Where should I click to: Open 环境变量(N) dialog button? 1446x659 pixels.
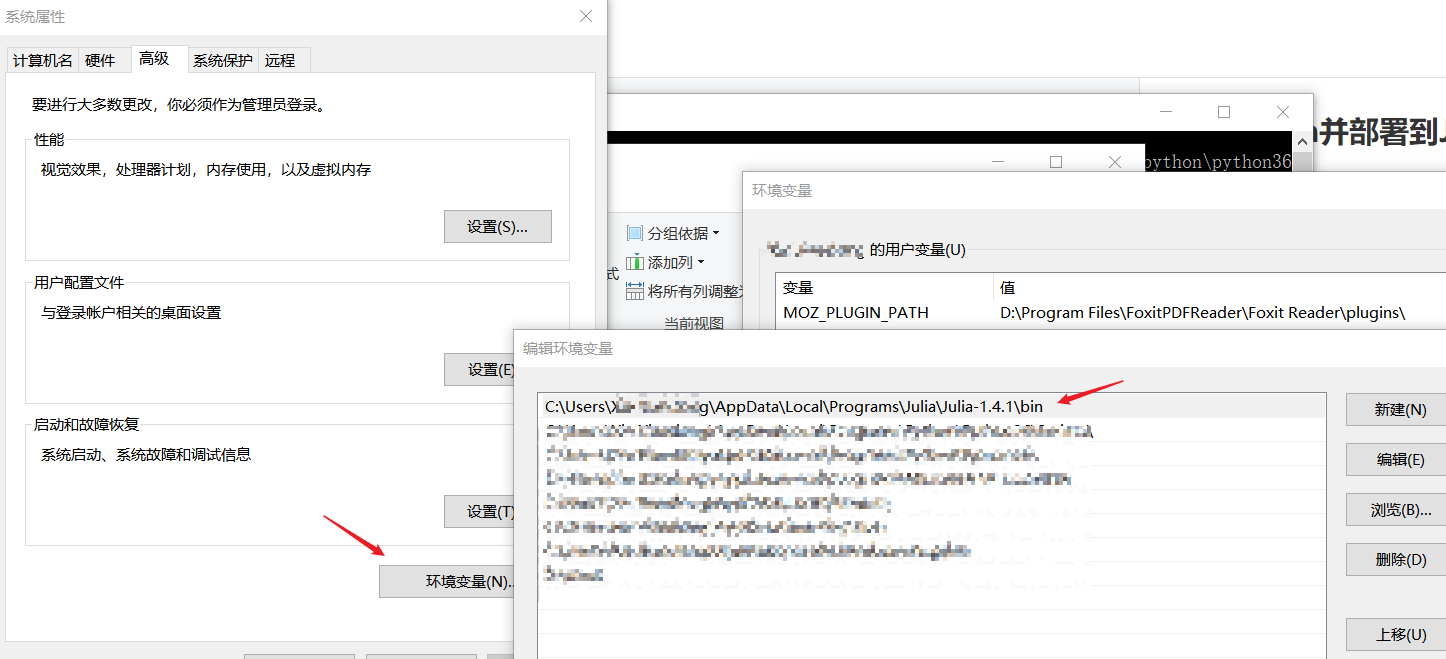tap(446, 581)
